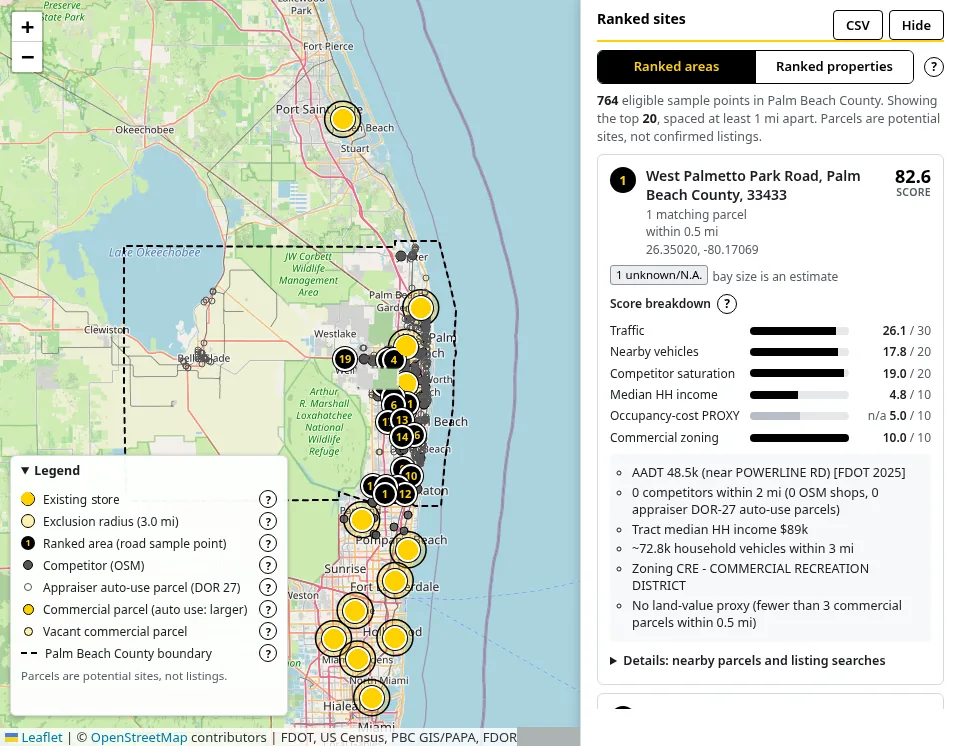Click existing store marker near Port Saint Lucie
Viewport: 960px width, 746px height.
(x=343, y=119)
